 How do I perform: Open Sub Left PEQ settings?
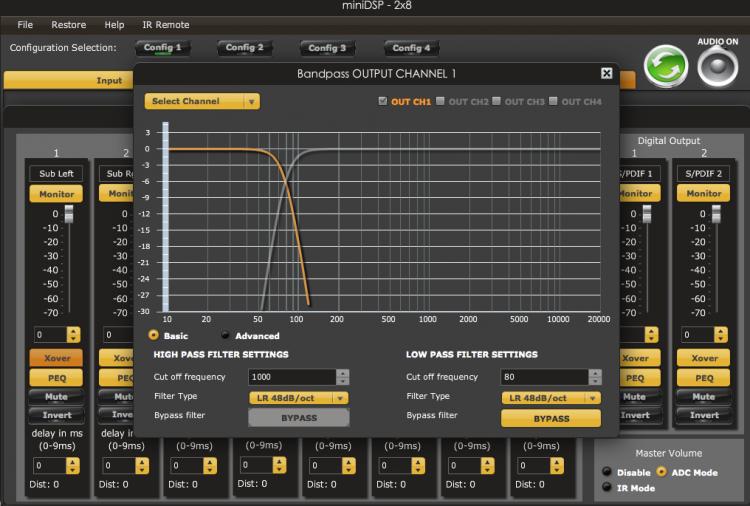click(56, 378)
